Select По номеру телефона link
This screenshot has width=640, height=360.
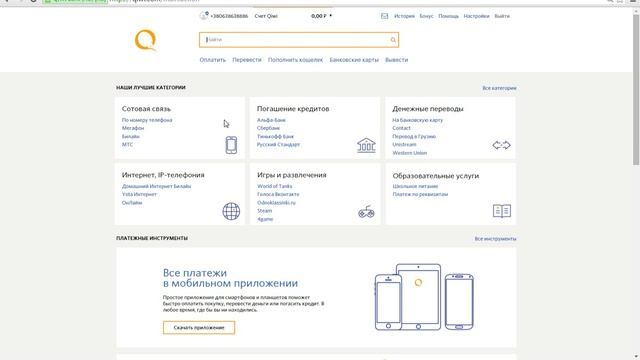[147, 120]
